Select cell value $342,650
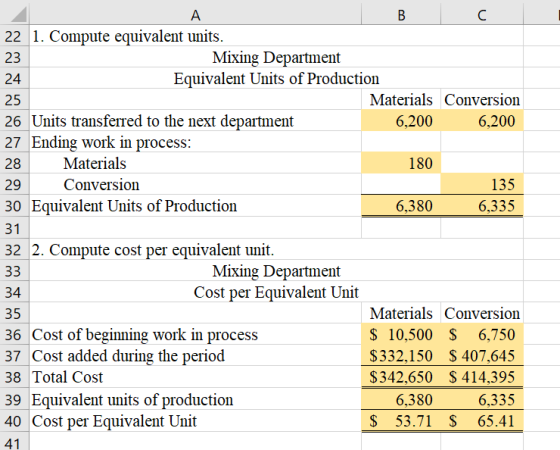560x450 pixels. [x=401, y=377]
